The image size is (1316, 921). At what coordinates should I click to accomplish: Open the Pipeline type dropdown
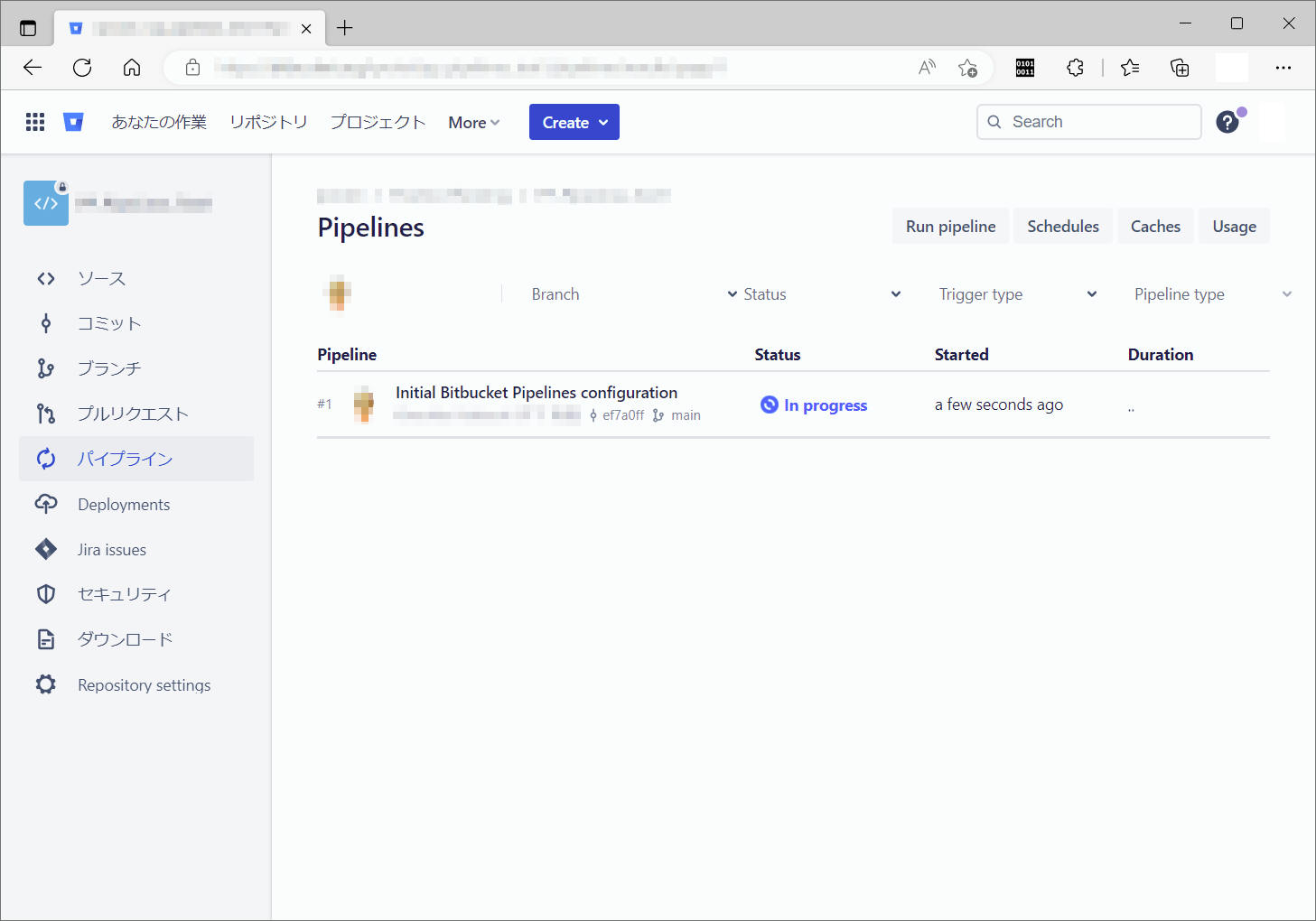coord(1210,293)
